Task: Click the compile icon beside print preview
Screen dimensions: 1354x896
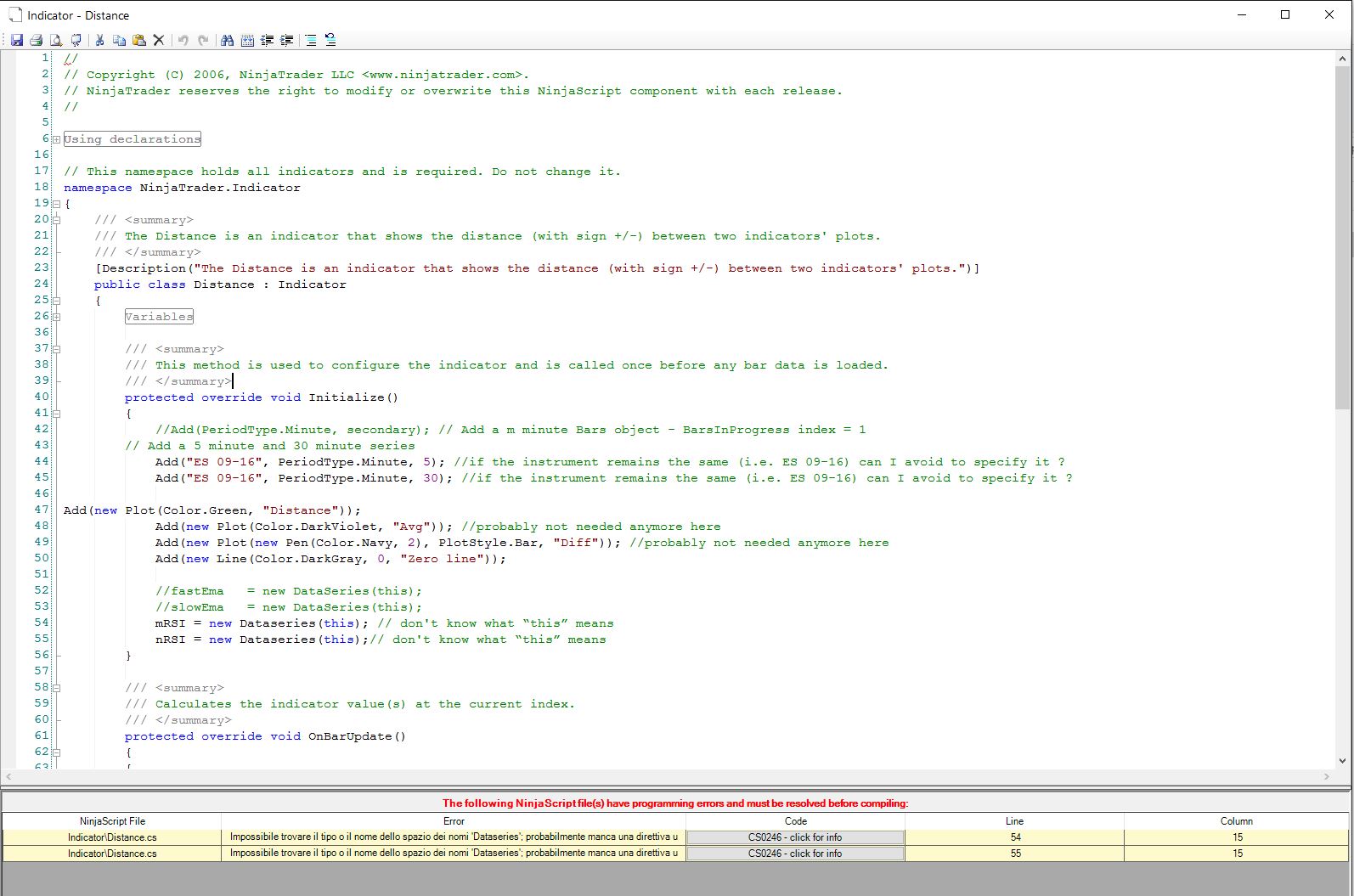Action: [x=76, y=40]
